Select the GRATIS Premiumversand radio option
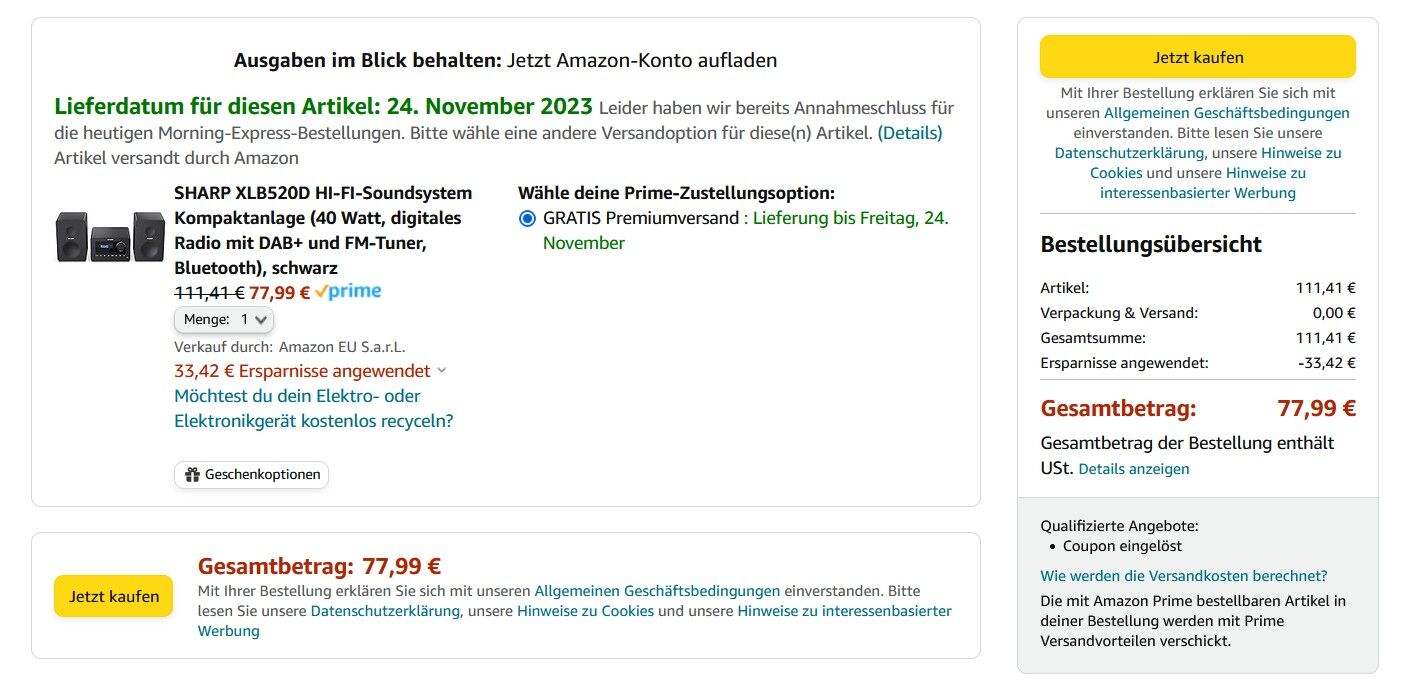Viewport: 1404px width, 697px height. pos(527,218)
